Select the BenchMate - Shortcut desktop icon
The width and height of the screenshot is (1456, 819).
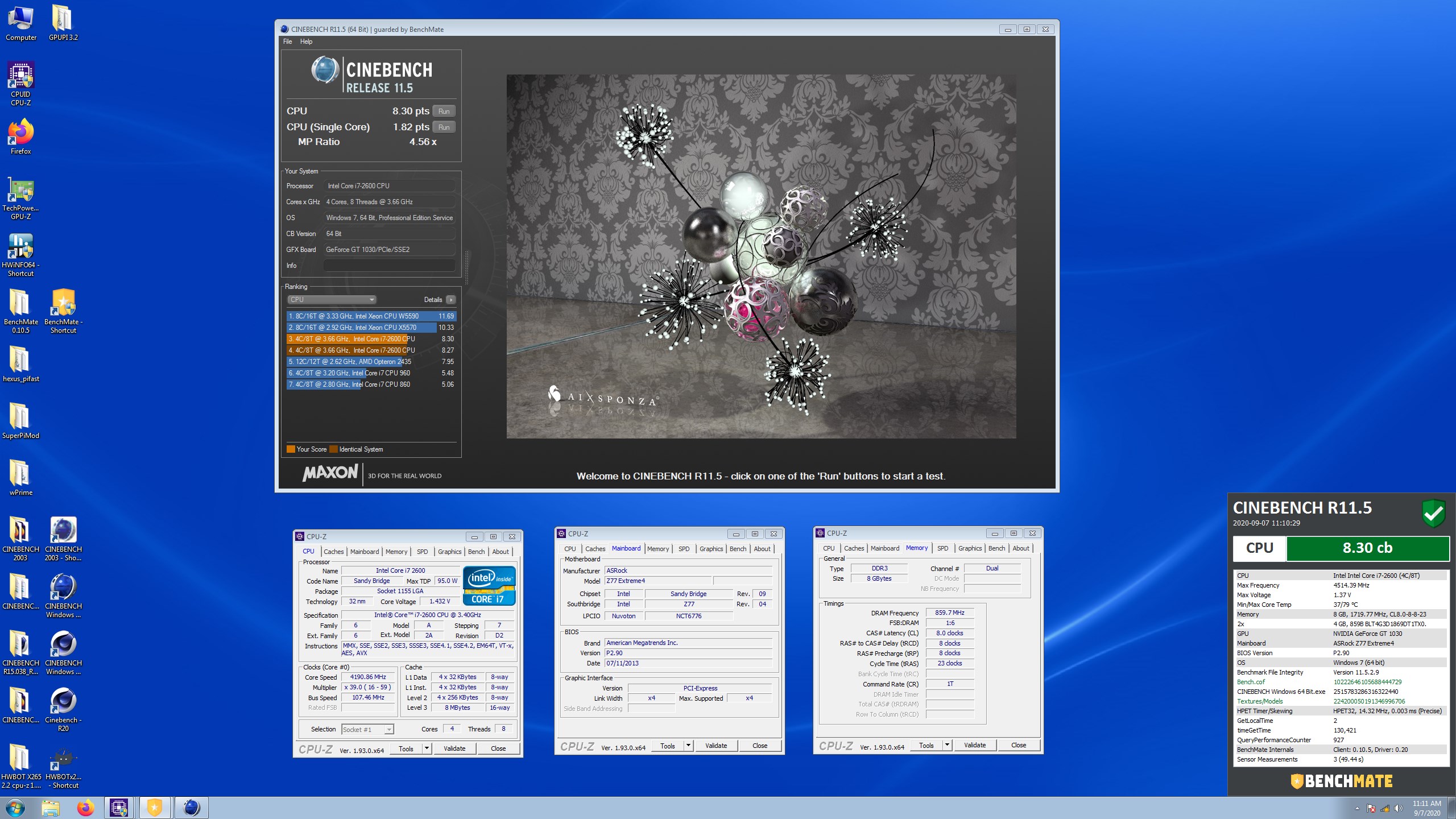pos(63,311)
